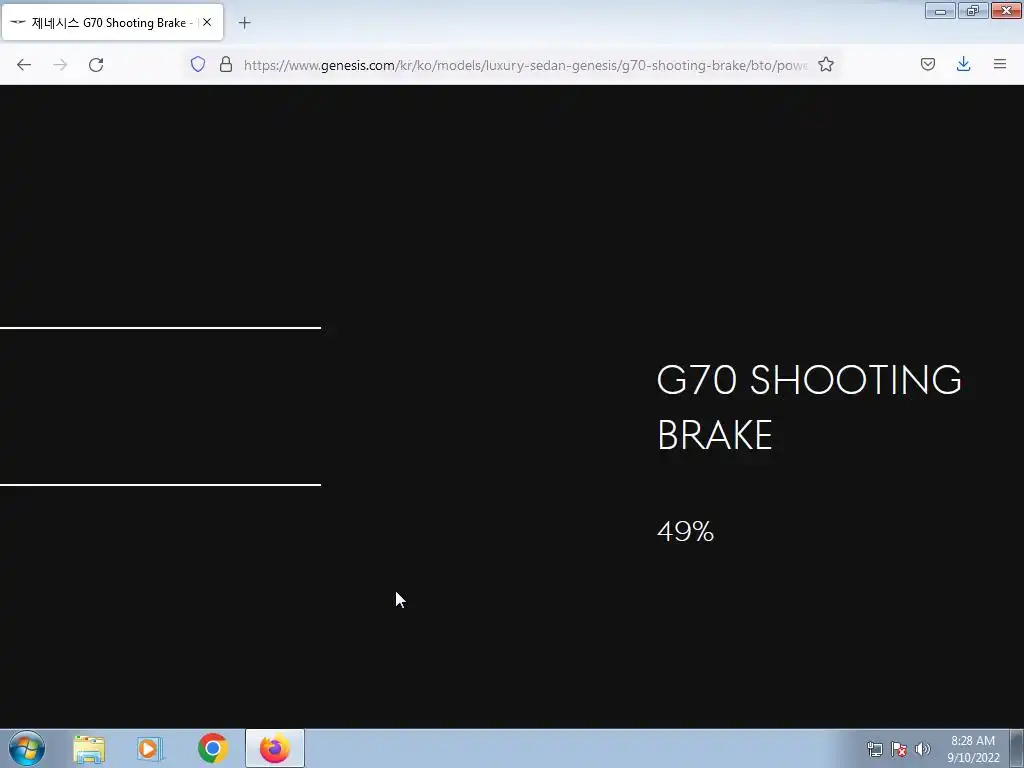
Task: Open the Firefox application menu
Action: pos(1000,64)
